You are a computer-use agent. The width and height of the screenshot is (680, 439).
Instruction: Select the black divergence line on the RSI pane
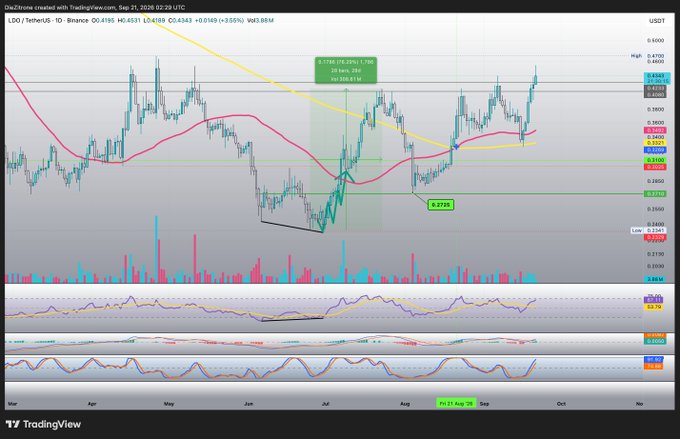click(292, 320)
